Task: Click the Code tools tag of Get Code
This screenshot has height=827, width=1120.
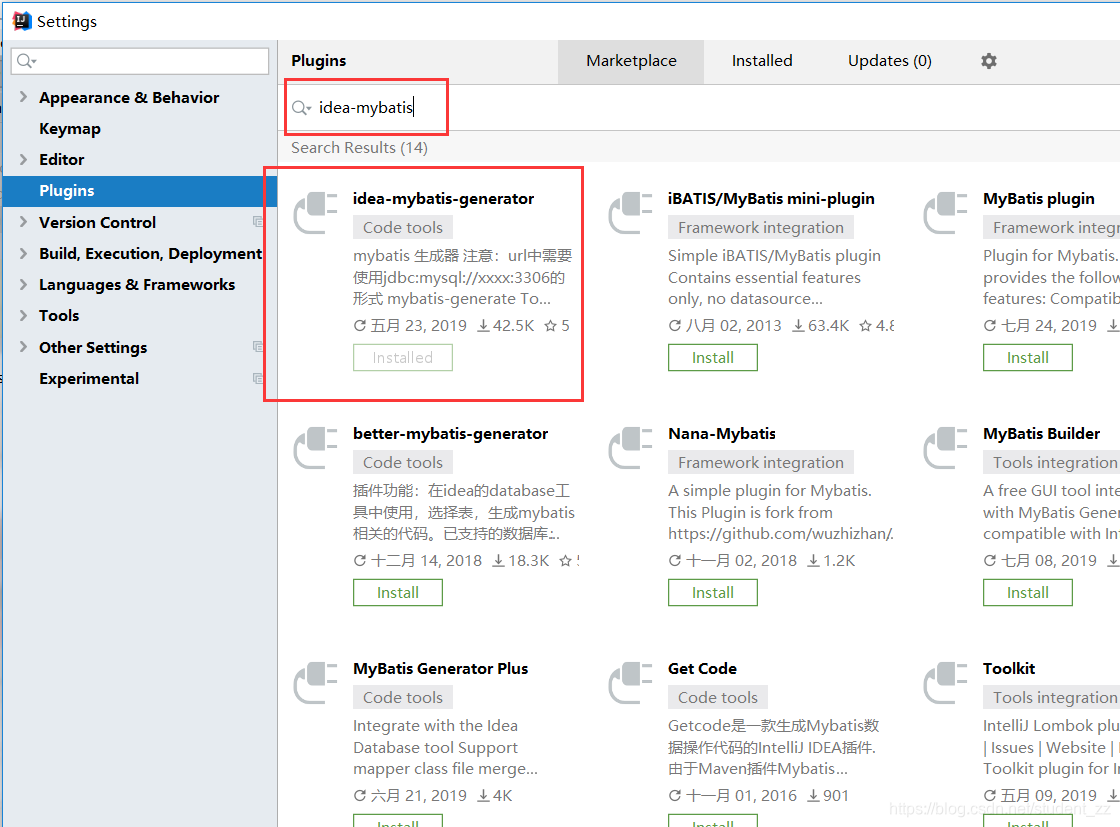Action: pos(718,698)
